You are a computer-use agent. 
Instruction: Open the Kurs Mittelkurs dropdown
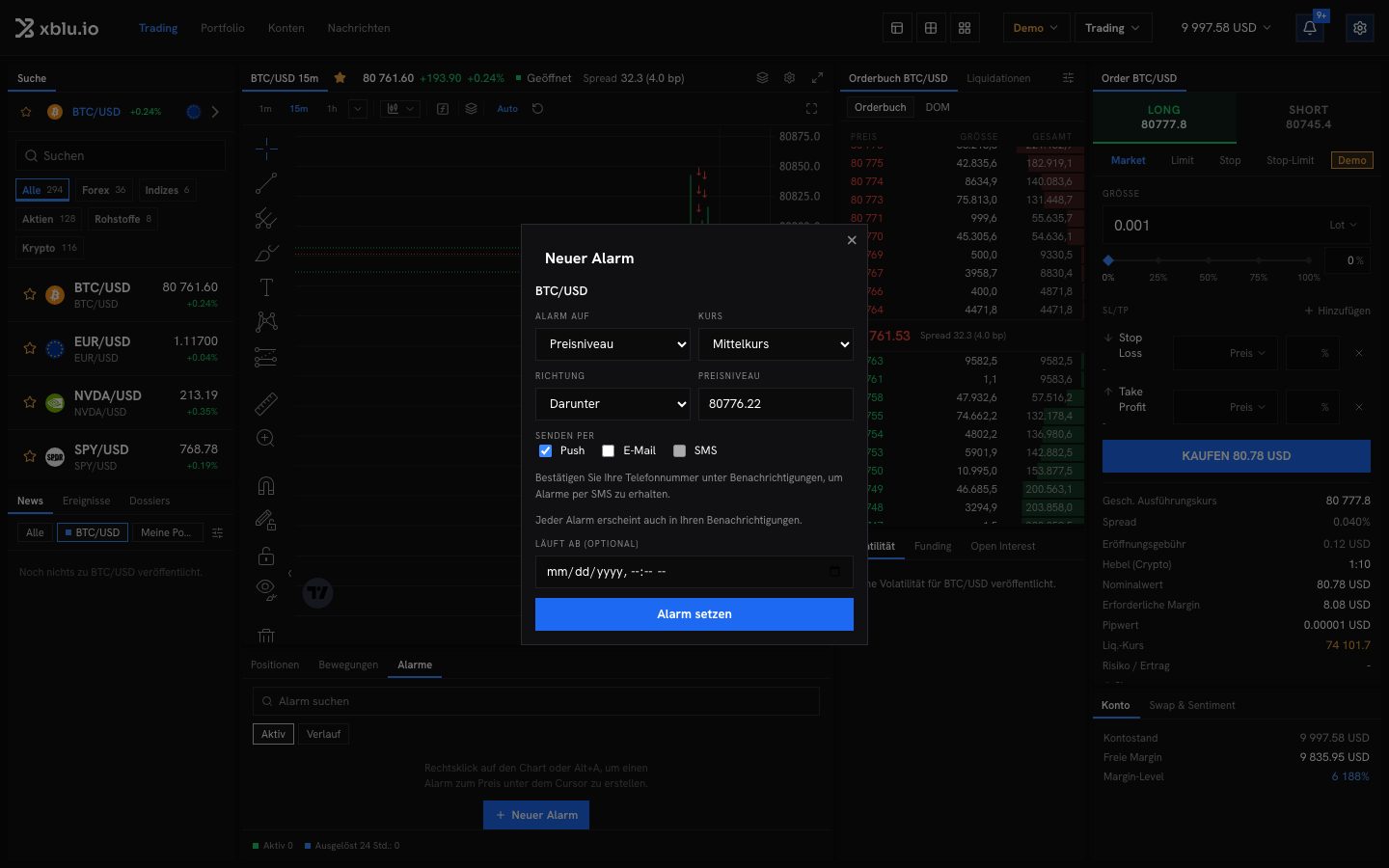coord(776,344)
